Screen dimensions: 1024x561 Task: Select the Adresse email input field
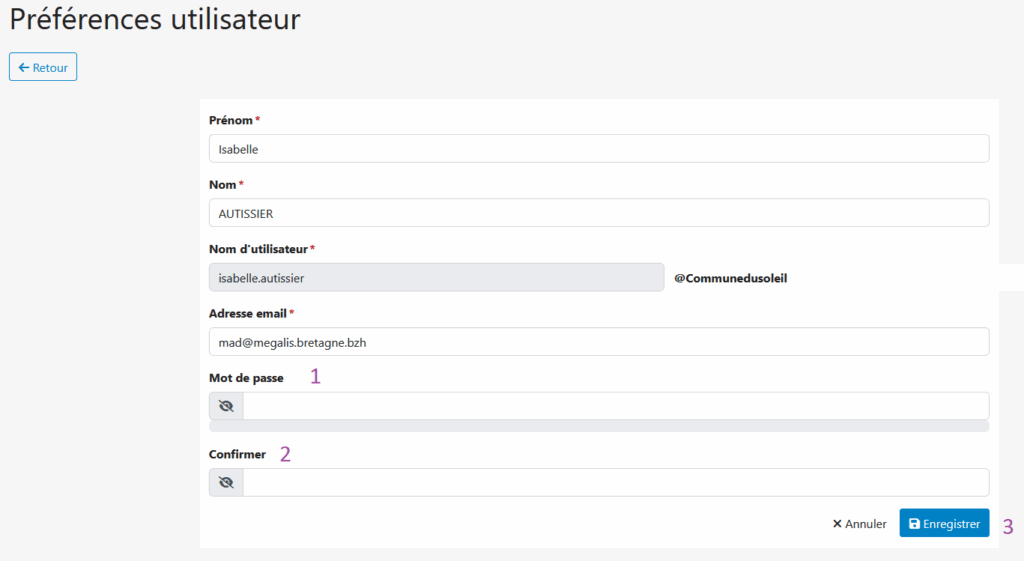pos(598,342)
